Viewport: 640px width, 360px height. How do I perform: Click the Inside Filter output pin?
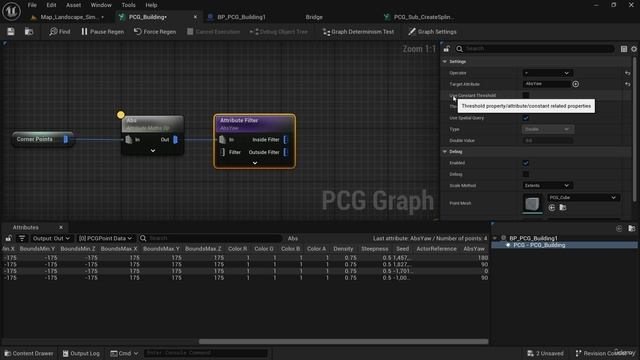(x=286, y=140)
